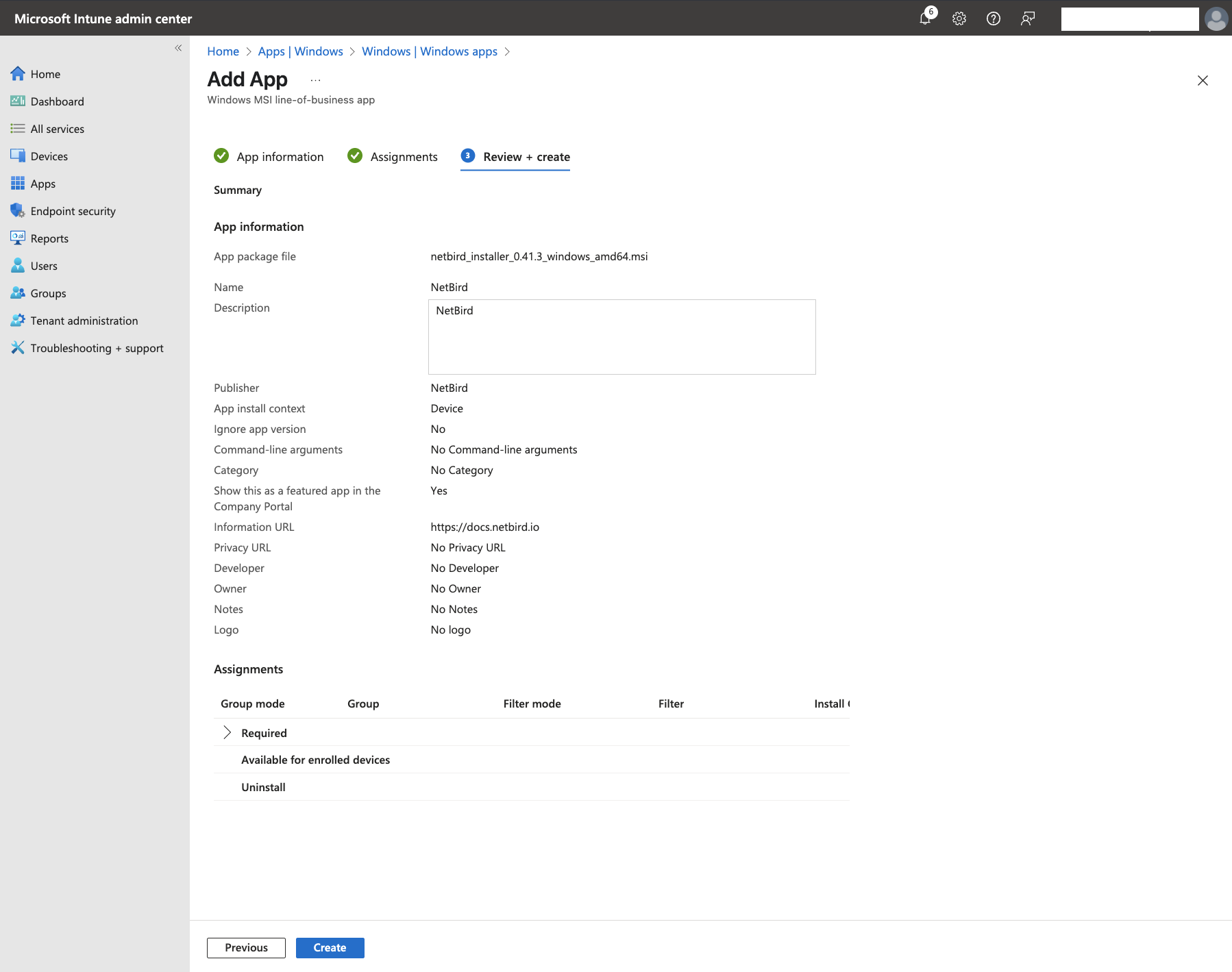
Task: Click the Create button
Action: click(x=330, y=947)
